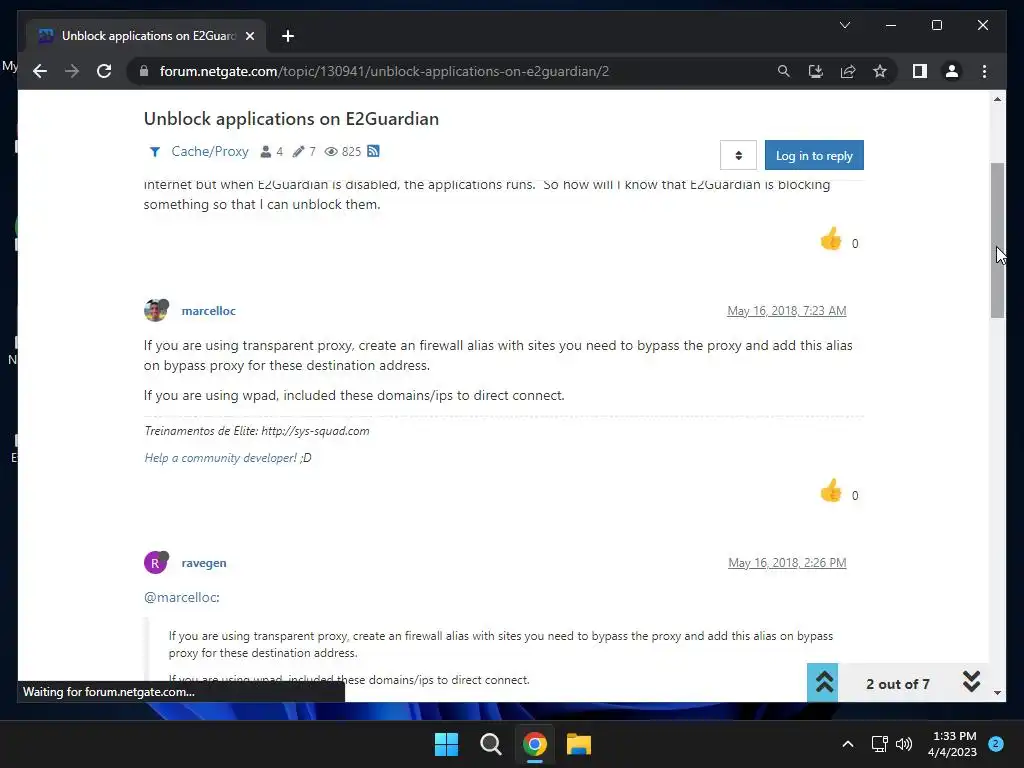This screenshot has width=1024, height=768.
Task: Open marcelloc's avatar
Action: click(155, 310)
